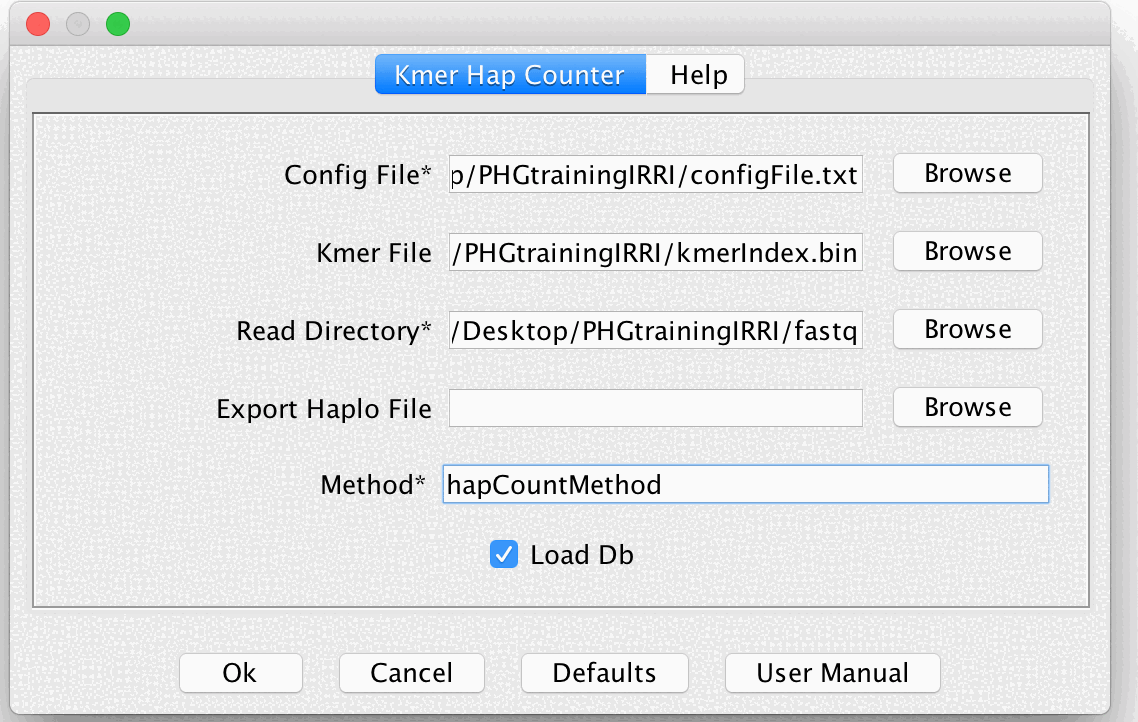Click the green zoom window button
The width and height of the screenshot is (1138, 722).
pos(117,23)
